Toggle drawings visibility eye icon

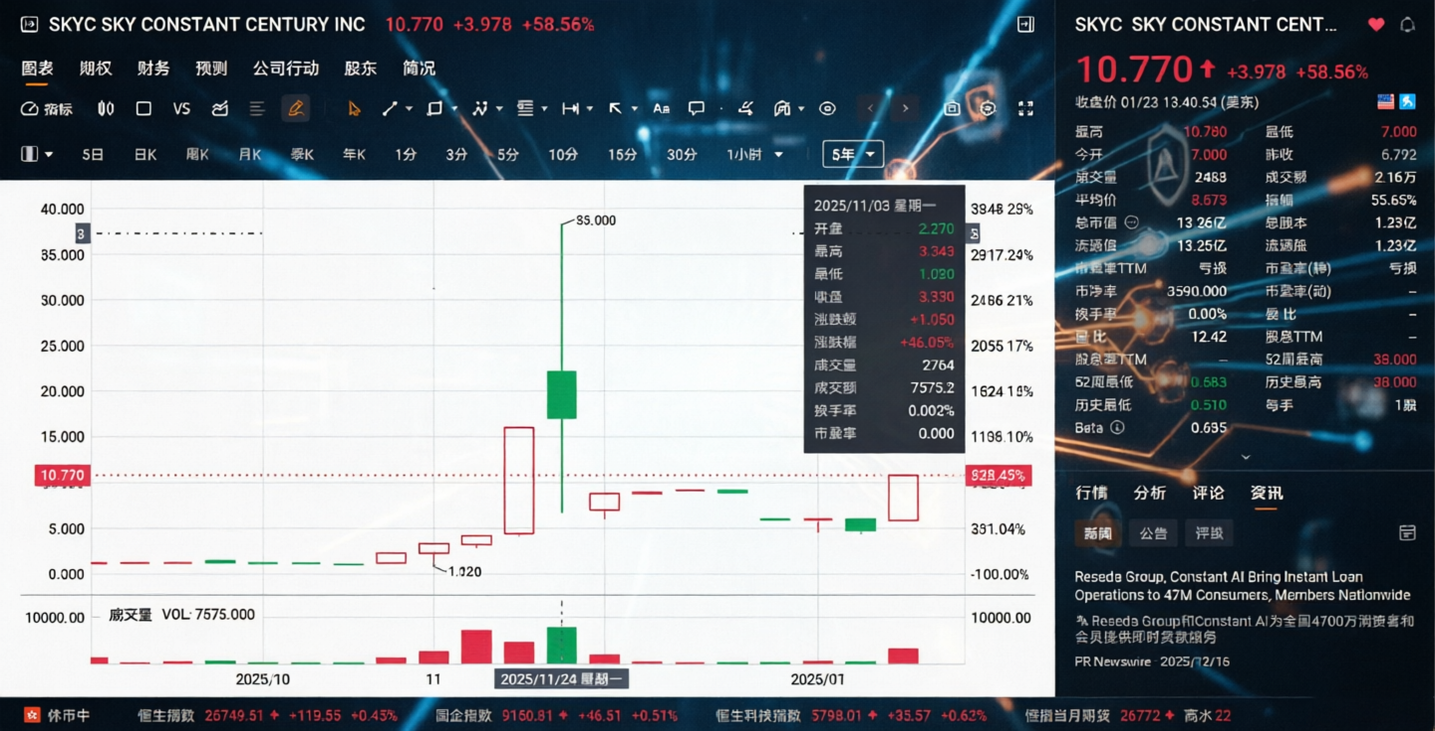click(x=827, y=109)
